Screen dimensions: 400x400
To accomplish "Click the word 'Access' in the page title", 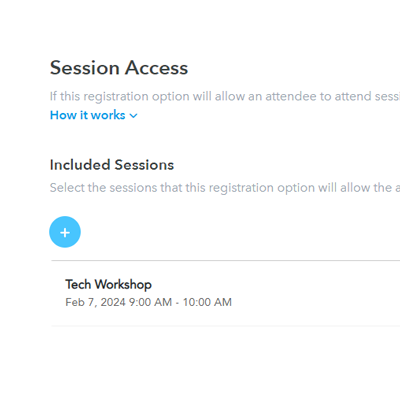I will pos(156,68).
